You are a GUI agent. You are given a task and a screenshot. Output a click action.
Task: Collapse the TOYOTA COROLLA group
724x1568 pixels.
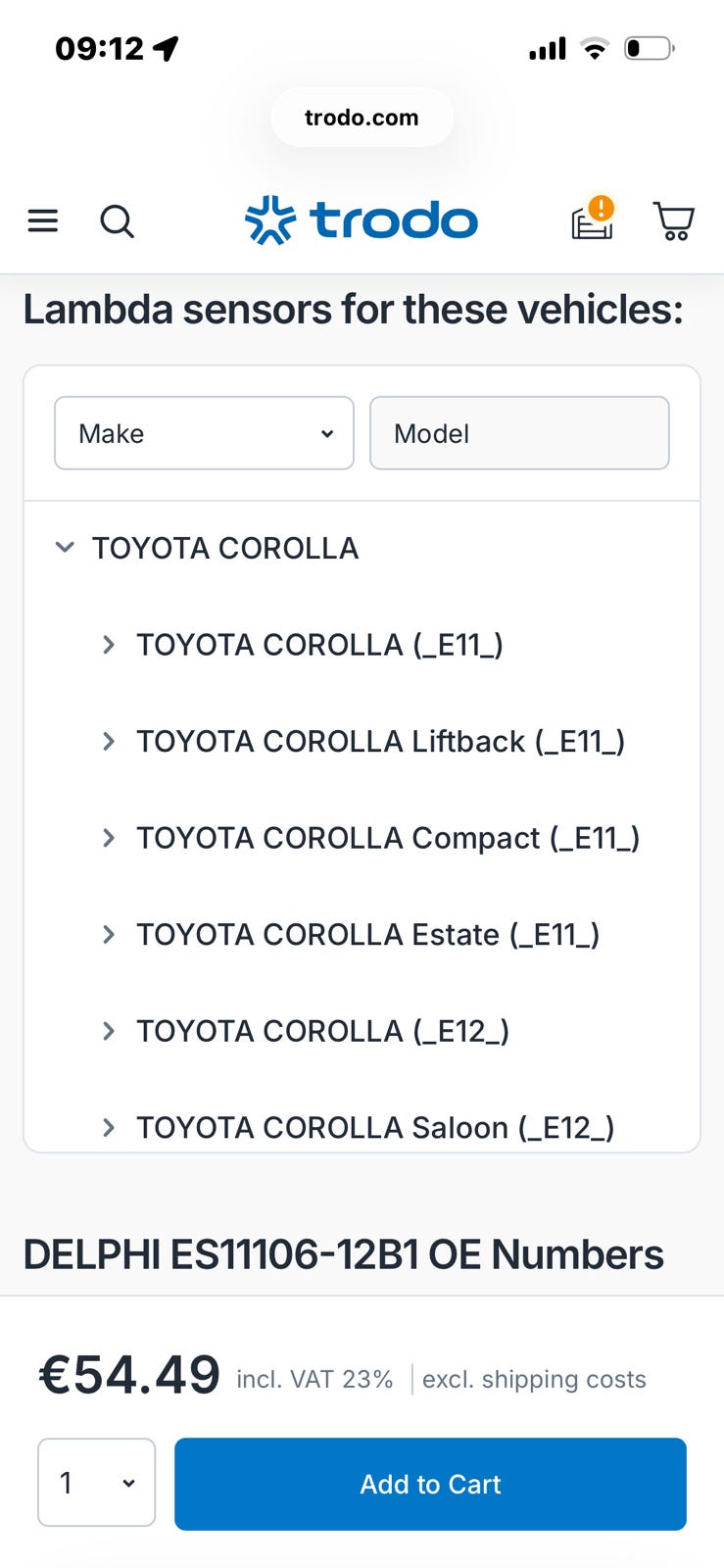coord(65,547)
